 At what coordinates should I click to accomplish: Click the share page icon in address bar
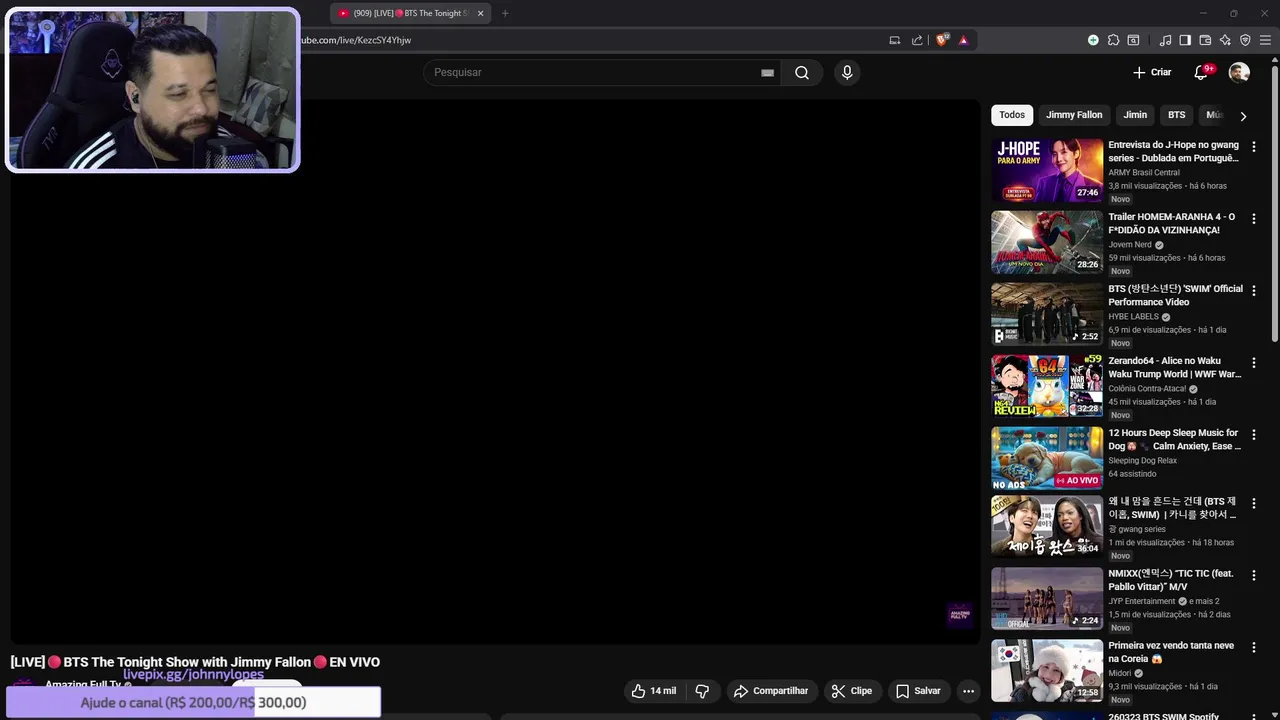coord(917,40)
